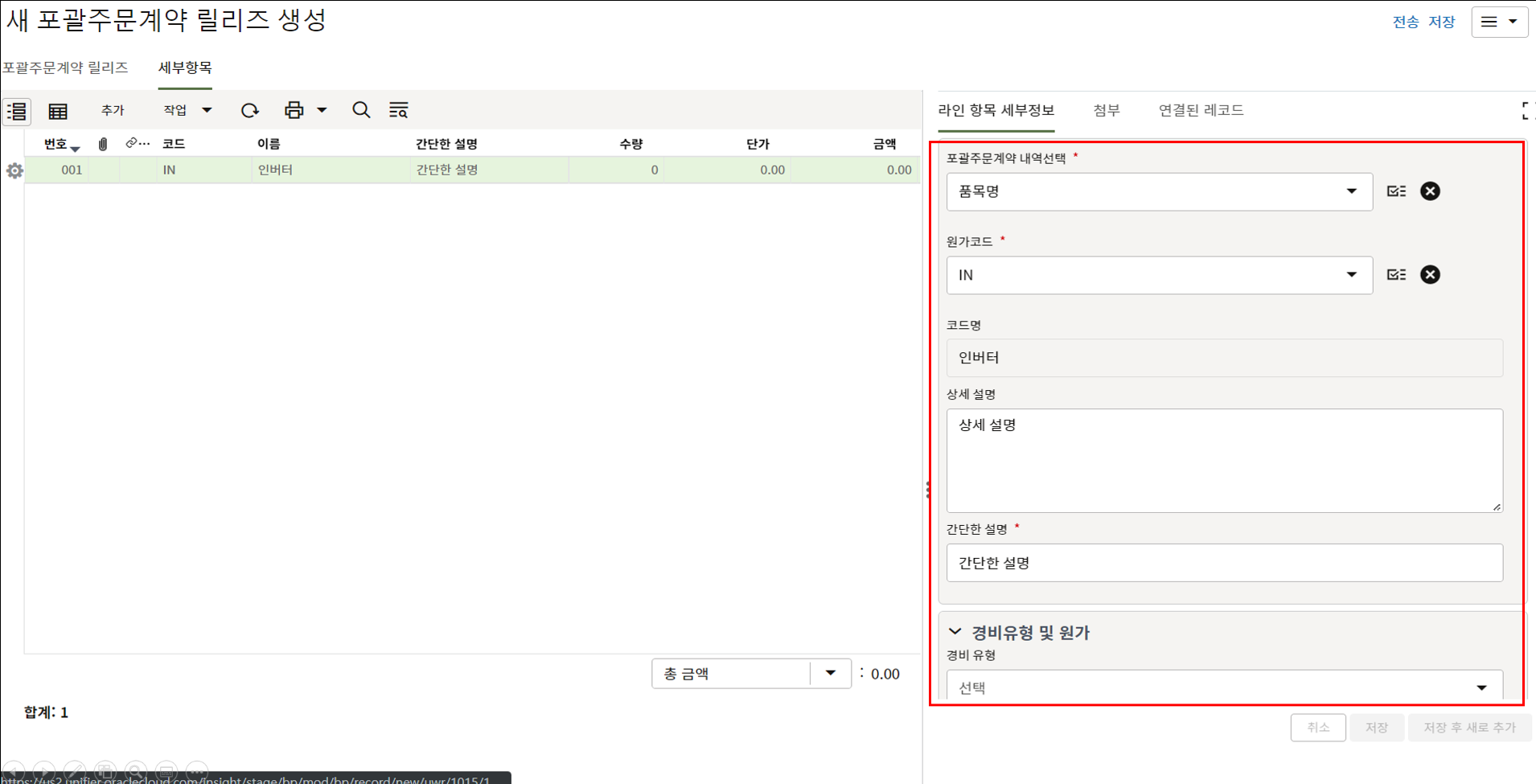Clear the 원가코드 field with X icon
This screenshot has width=1536, height=784.
(1430, 275)
